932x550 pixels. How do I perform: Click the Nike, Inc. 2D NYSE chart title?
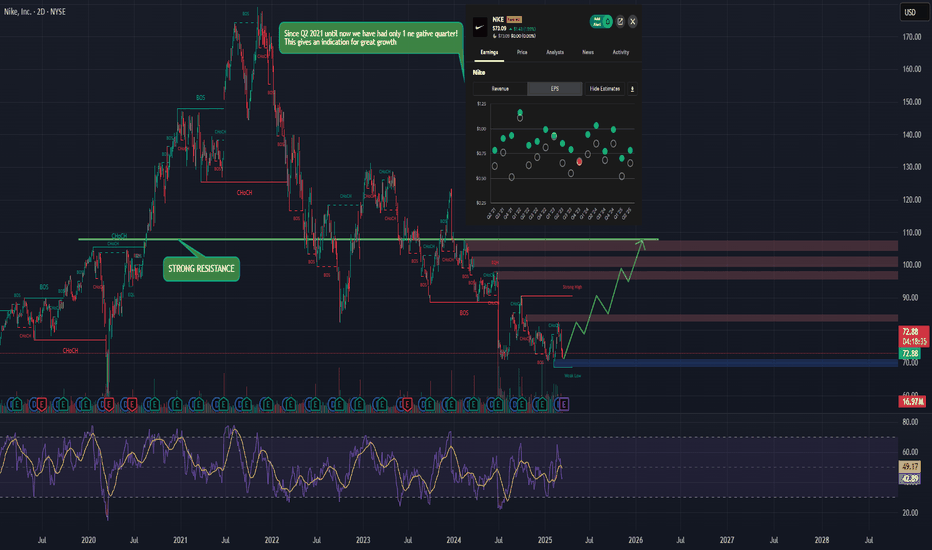tap(34, 12)
